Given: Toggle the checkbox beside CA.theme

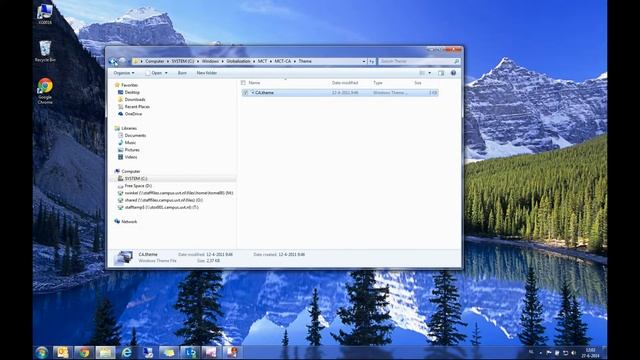Looking at the screenshot, I should click(245, 93).
